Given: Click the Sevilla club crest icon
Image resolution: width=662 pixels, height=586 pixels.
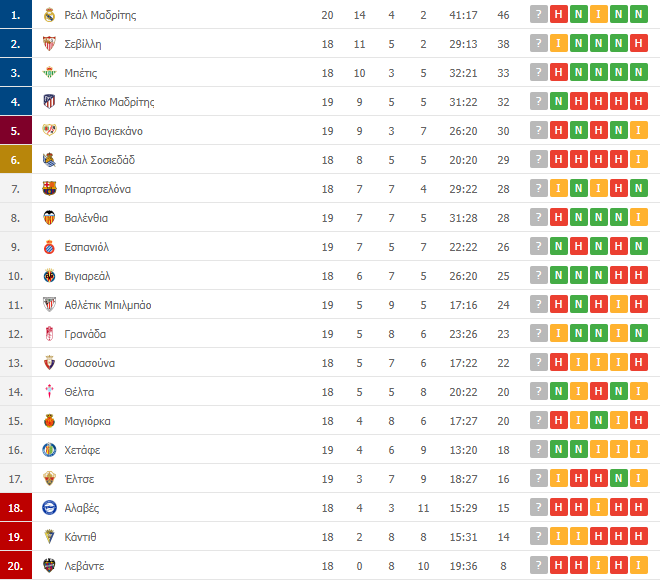Looking at the screenshot, I should coord(49,44).
